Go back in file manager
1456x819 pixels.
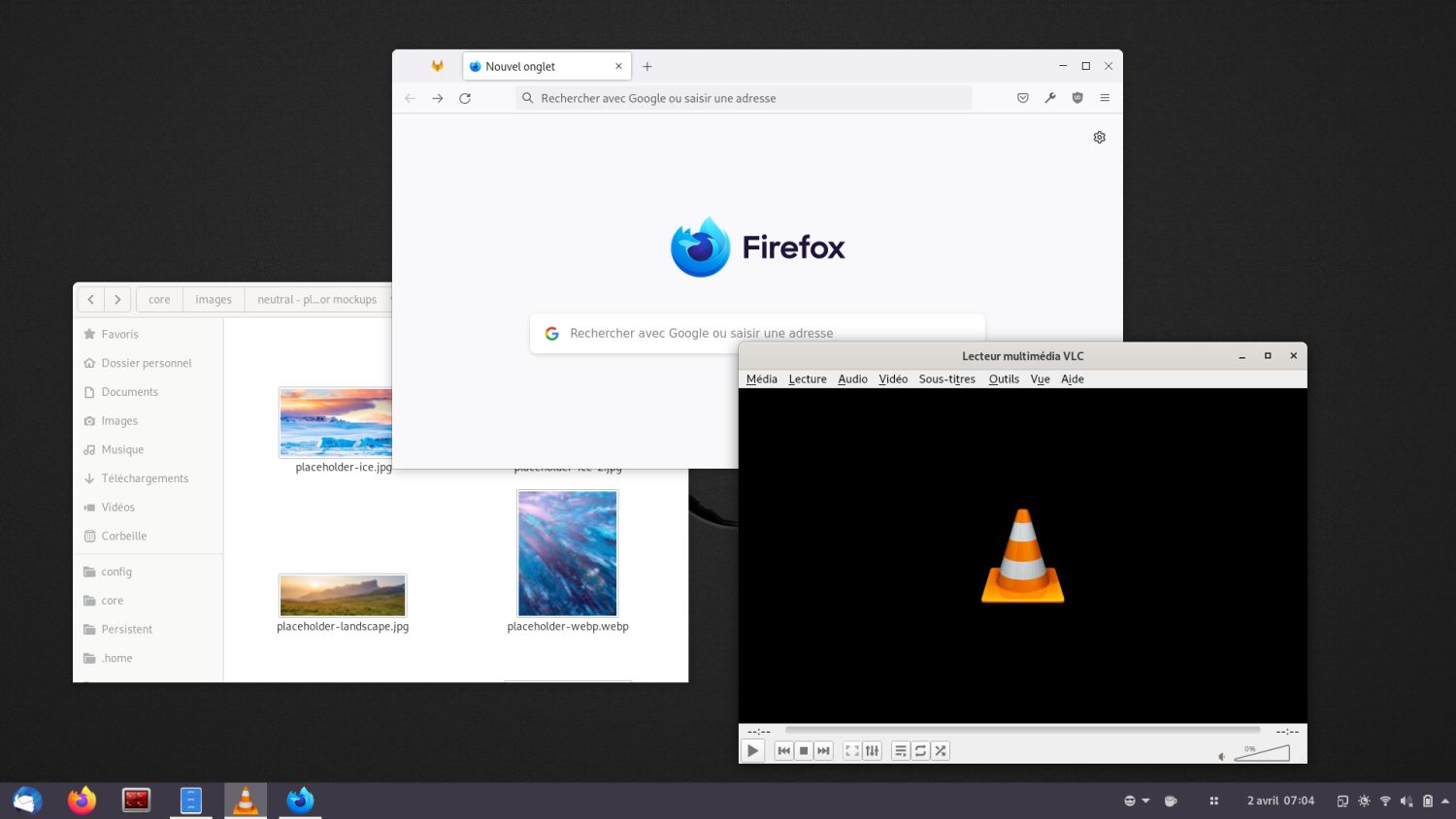coord(91,299)
